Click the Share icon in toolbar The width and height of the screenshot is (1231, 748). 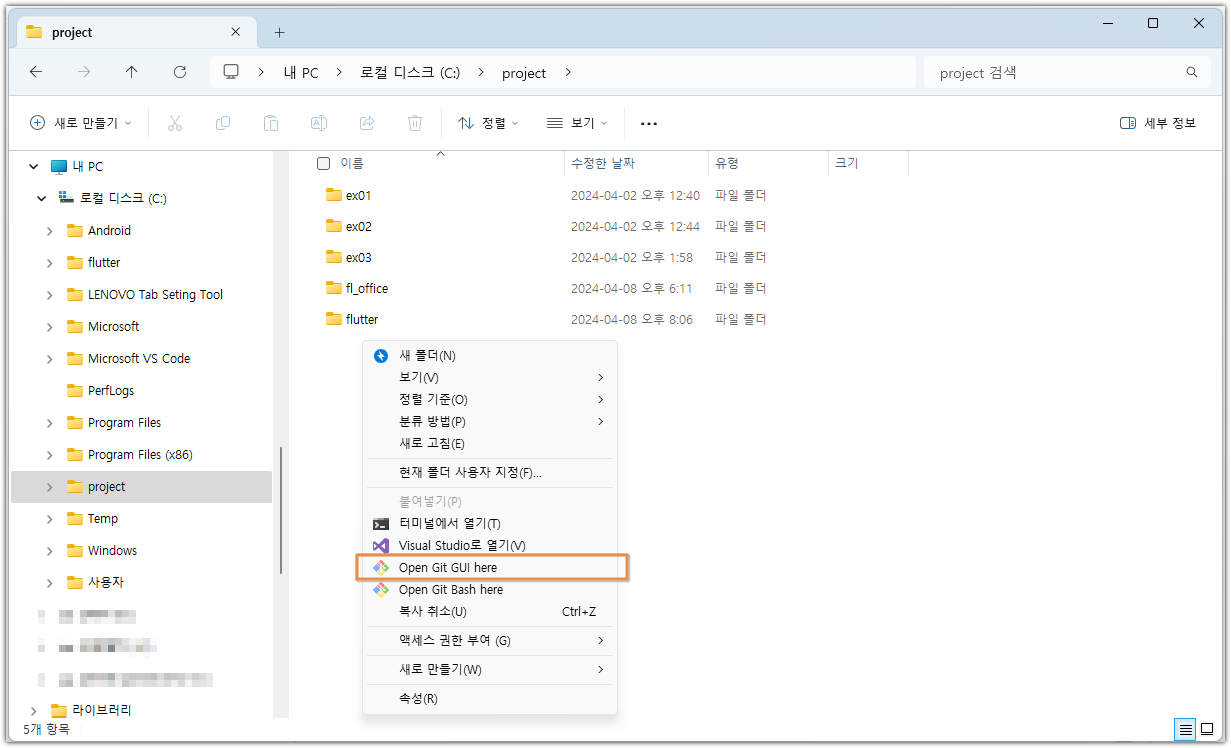tap(367, 123)
